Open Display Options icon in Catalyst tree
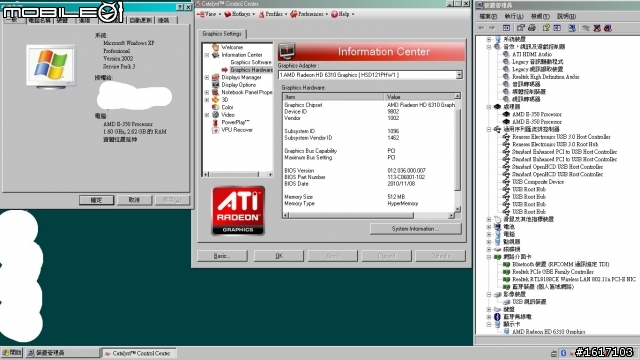This screenshot has width=640, height=360. tap(216, 84)
